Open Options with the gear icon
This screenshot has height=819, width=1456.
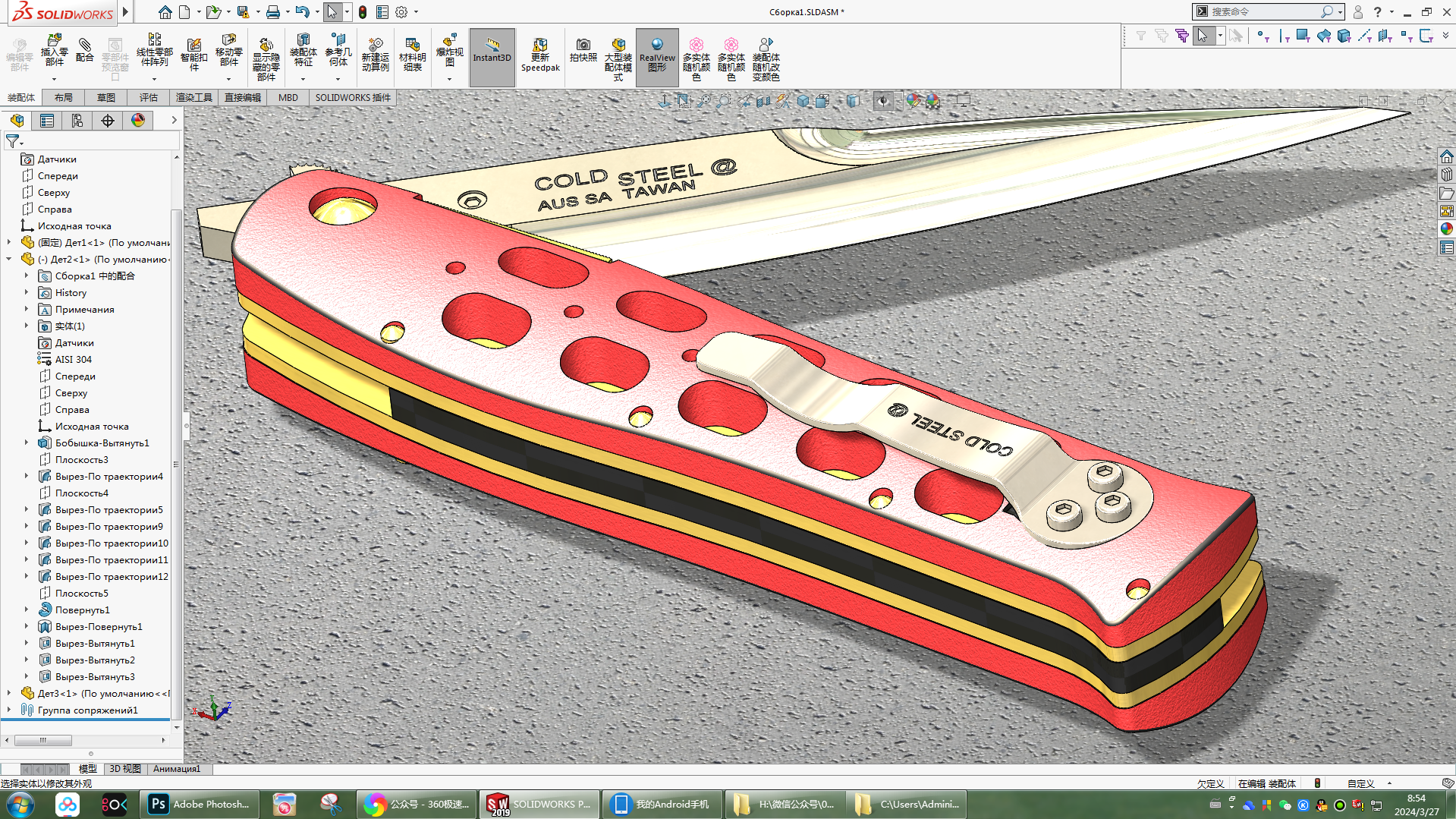[x=401, y=12]
